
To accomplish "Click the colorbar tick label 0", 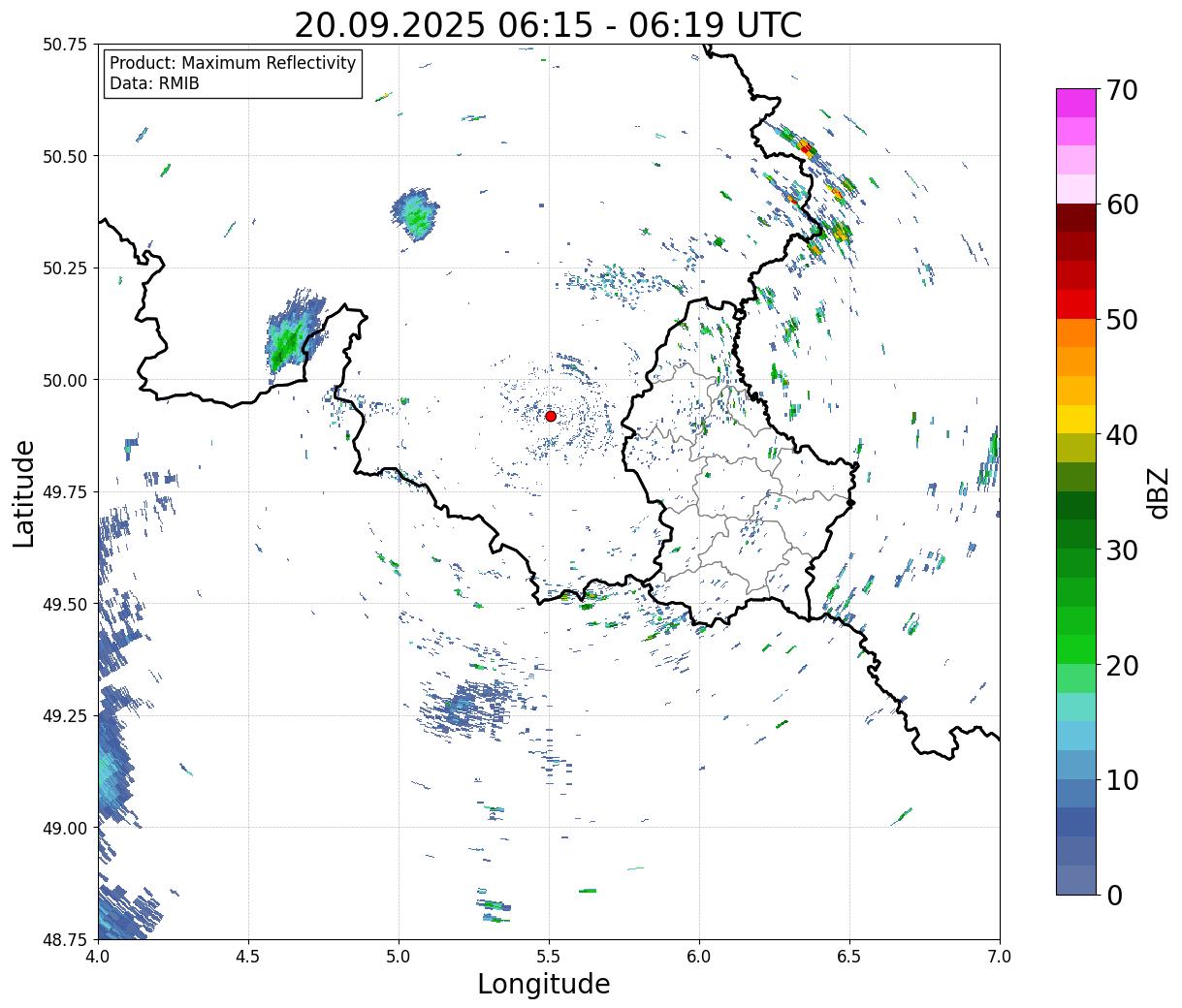I will pyautogui.click(x=1113, y=895).
